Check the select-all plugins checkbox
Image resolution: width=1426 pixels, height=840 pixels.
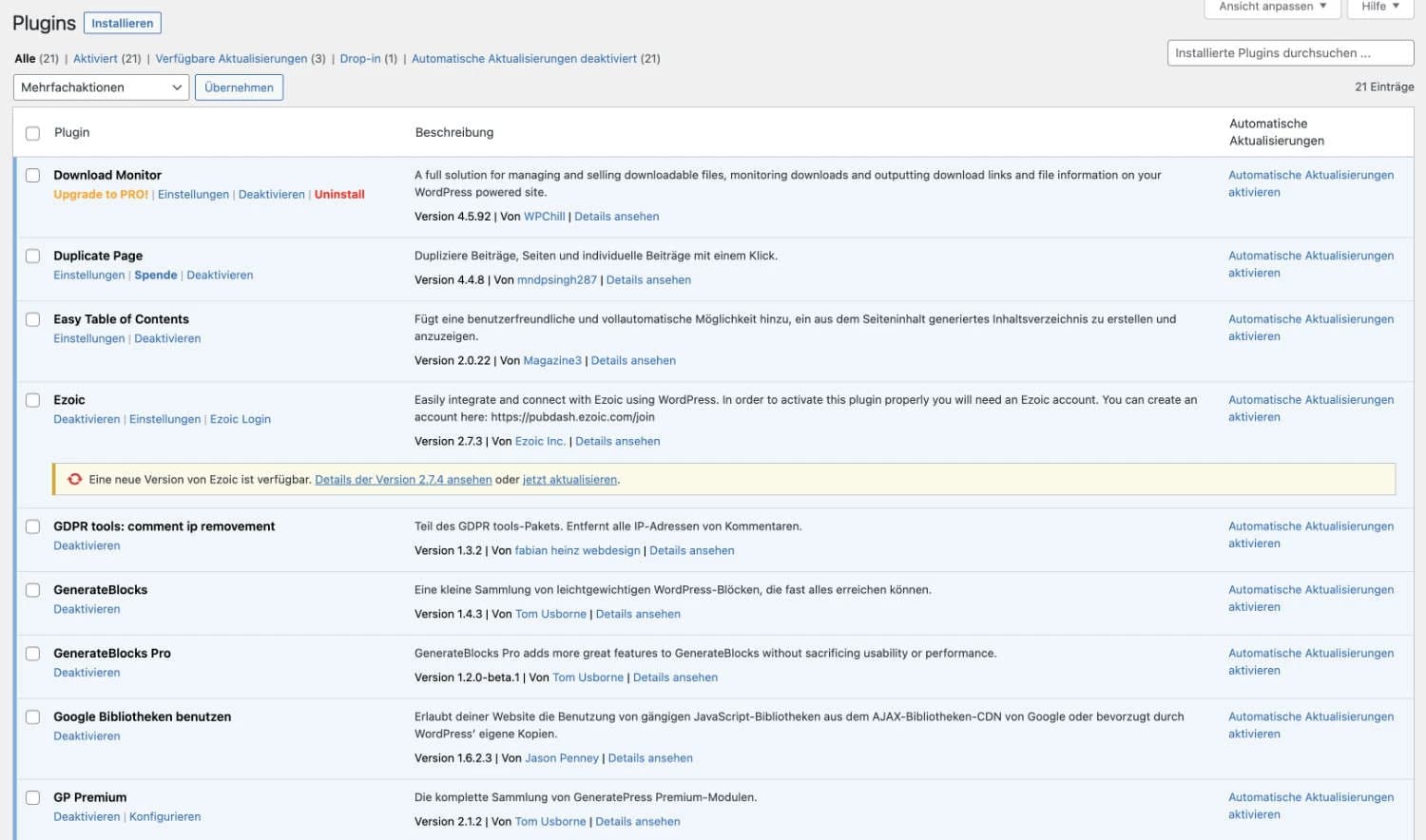(32, 133)
